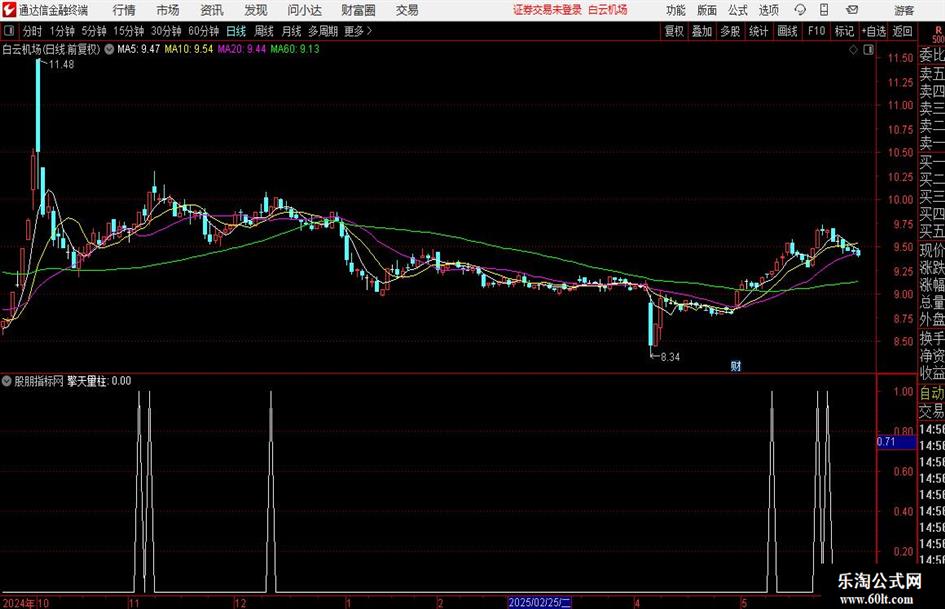This screenshot has height=609, width=945.
Task: Open F10 company info
Action: [x=817, y=31]
